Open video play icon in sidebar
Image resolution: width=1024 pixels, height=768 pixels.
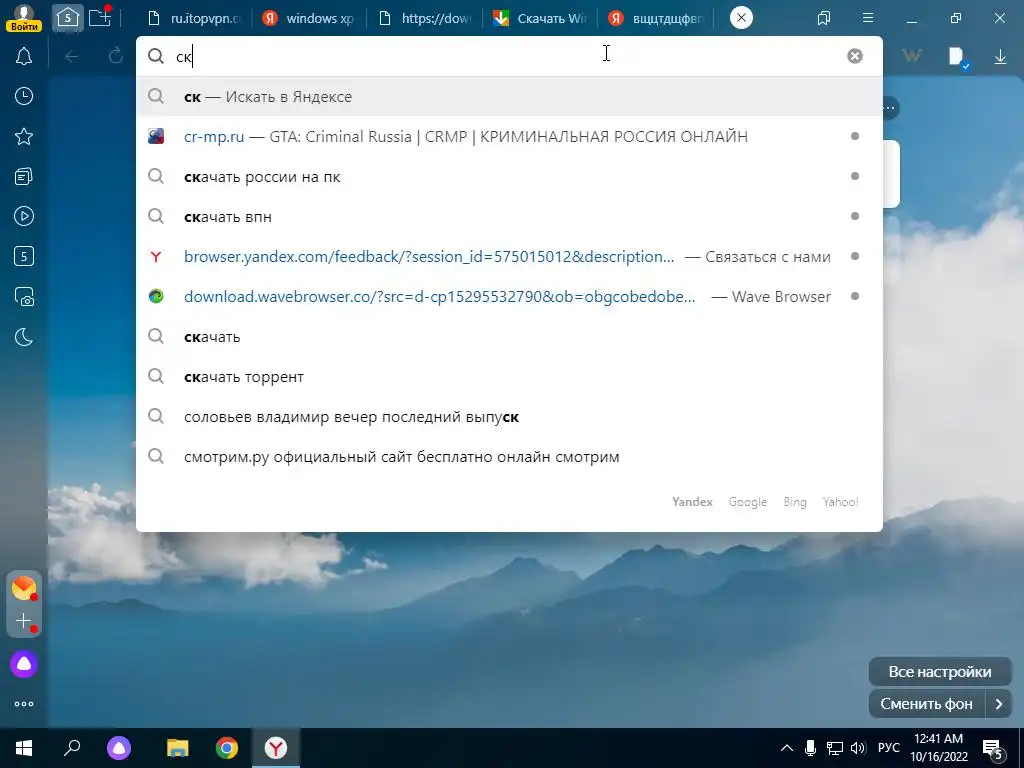point(24,216)
